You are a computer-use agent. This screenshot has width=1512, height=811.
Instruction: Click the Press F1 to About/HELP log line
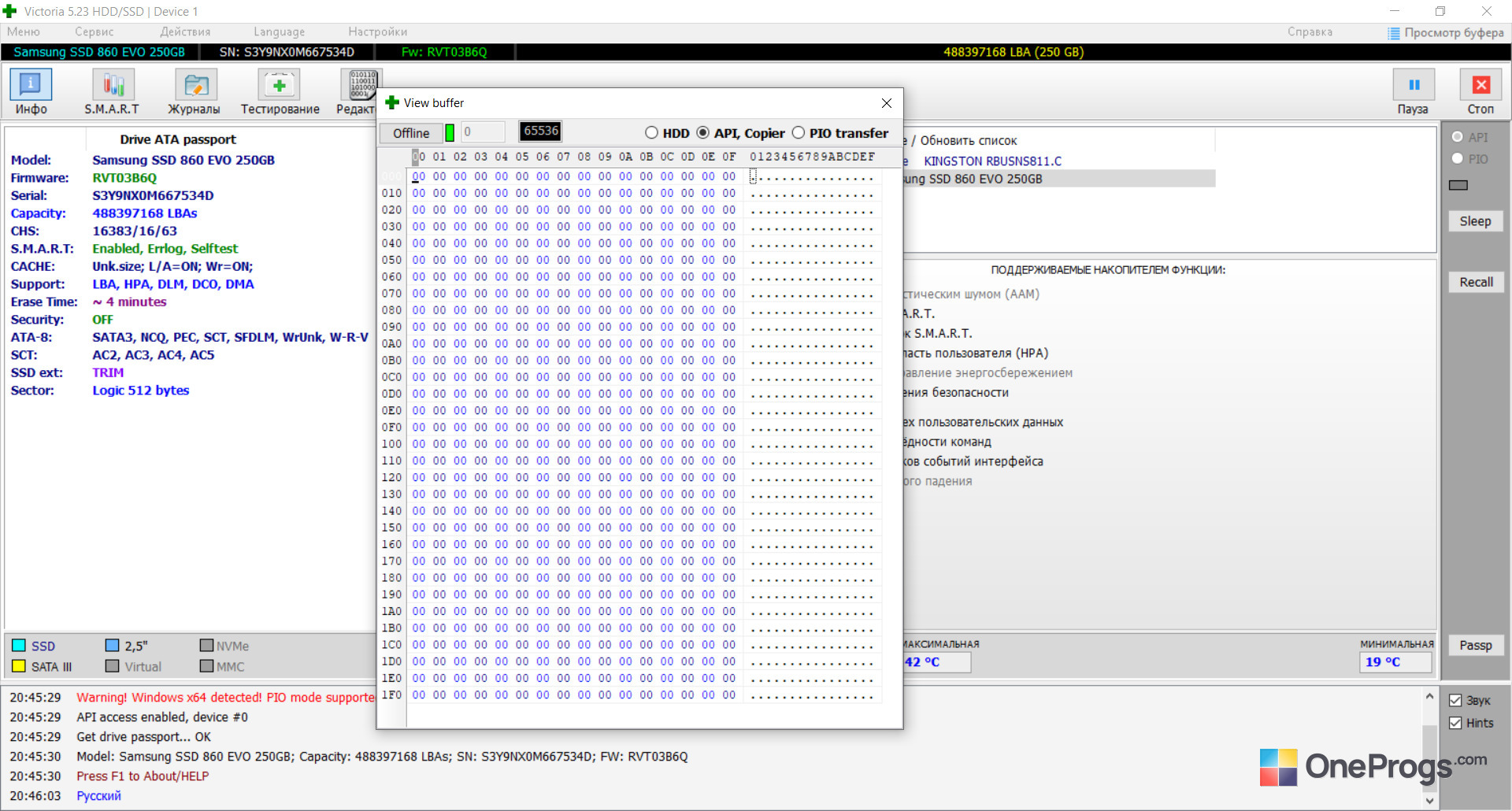pyautogui.click(x=143, y=776)
